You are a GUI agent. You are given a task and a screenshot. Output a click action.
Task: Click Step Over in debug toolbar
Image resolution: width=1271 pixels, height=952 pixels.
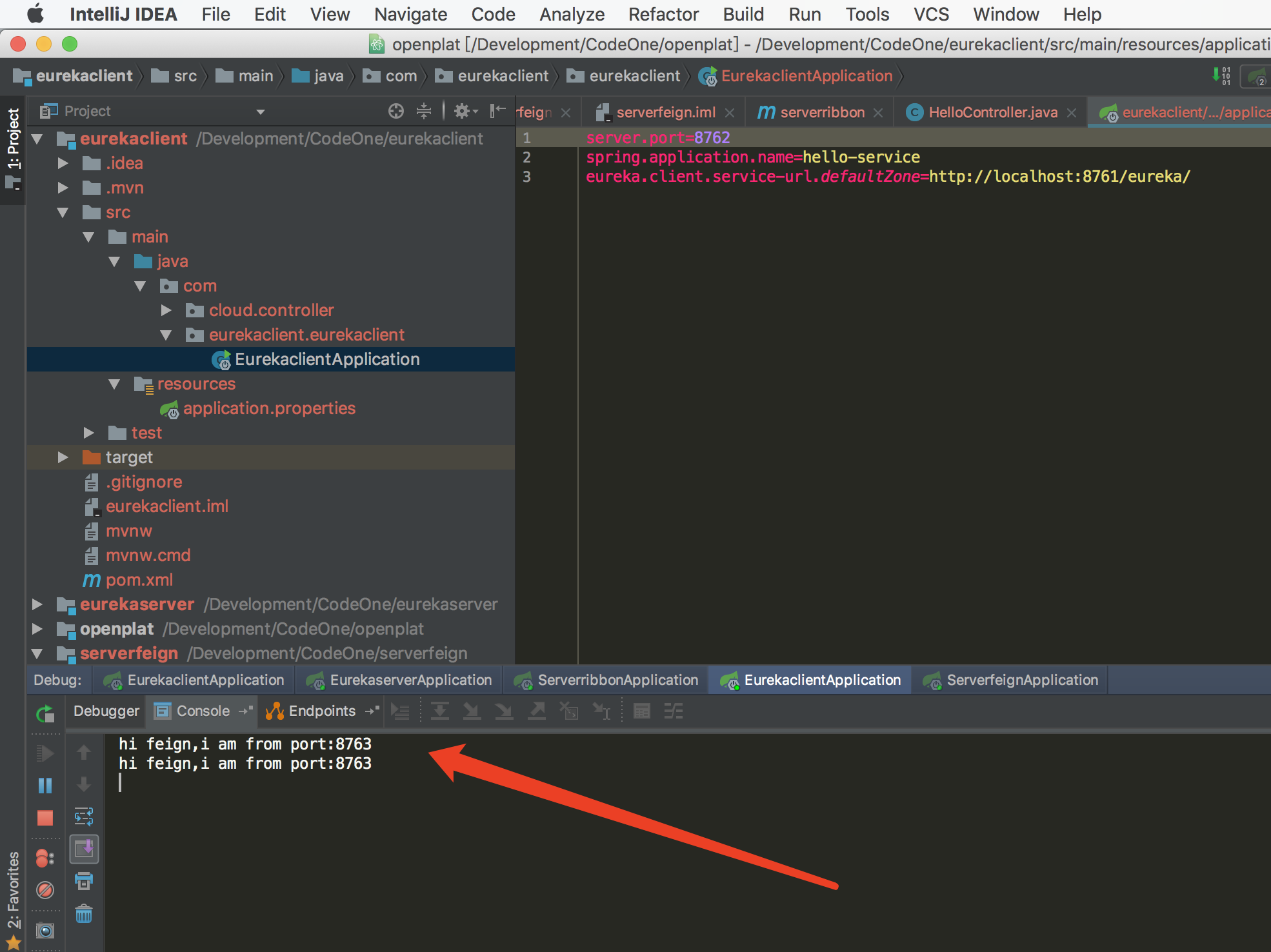tap(440, 711)
